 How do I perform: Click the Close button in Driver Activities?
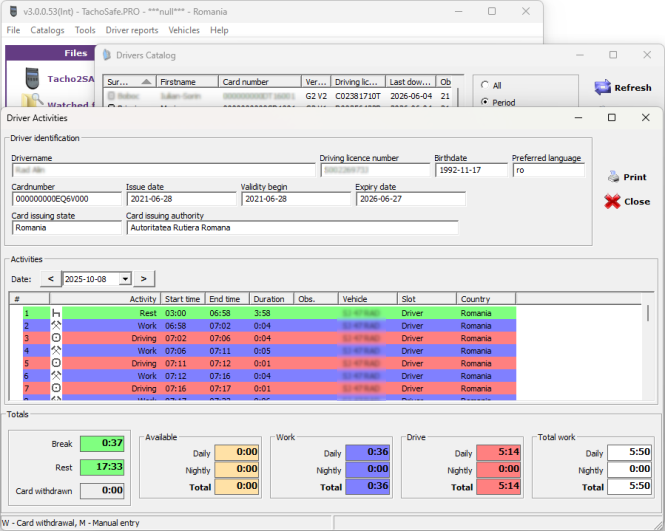coord(627,201)
